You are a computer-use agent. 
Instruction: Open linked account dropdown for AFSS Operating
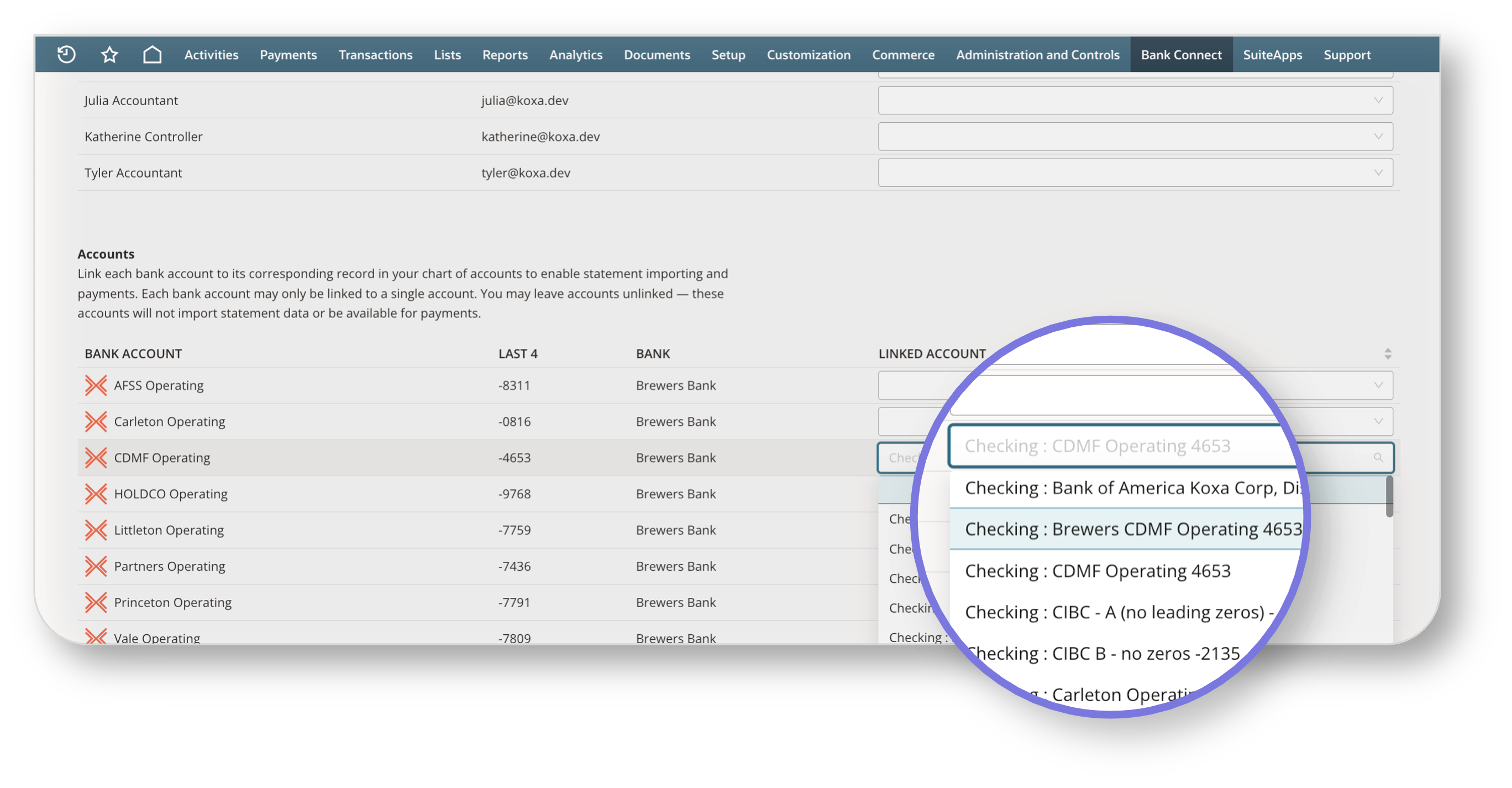(x=1135, y=385)
